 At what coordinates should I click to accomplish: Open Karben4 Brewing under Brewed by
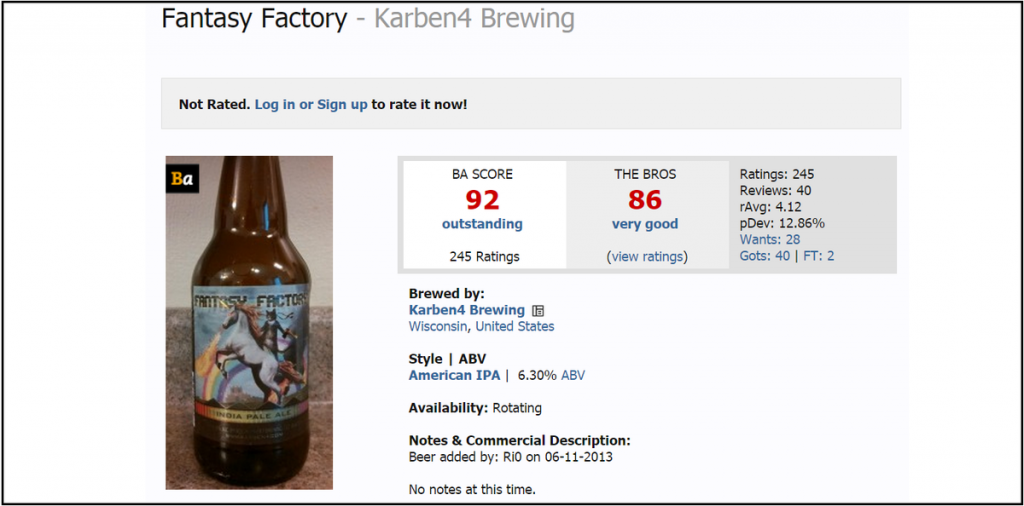pos(467,310)
